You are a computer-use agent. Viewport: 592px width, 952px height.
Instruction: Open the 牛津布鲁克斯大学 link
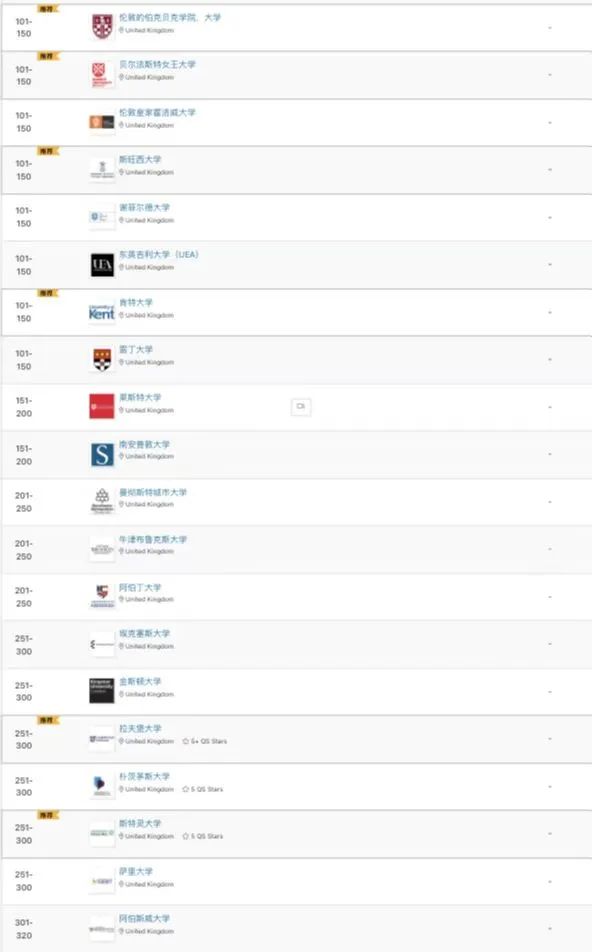coord(153,539)
